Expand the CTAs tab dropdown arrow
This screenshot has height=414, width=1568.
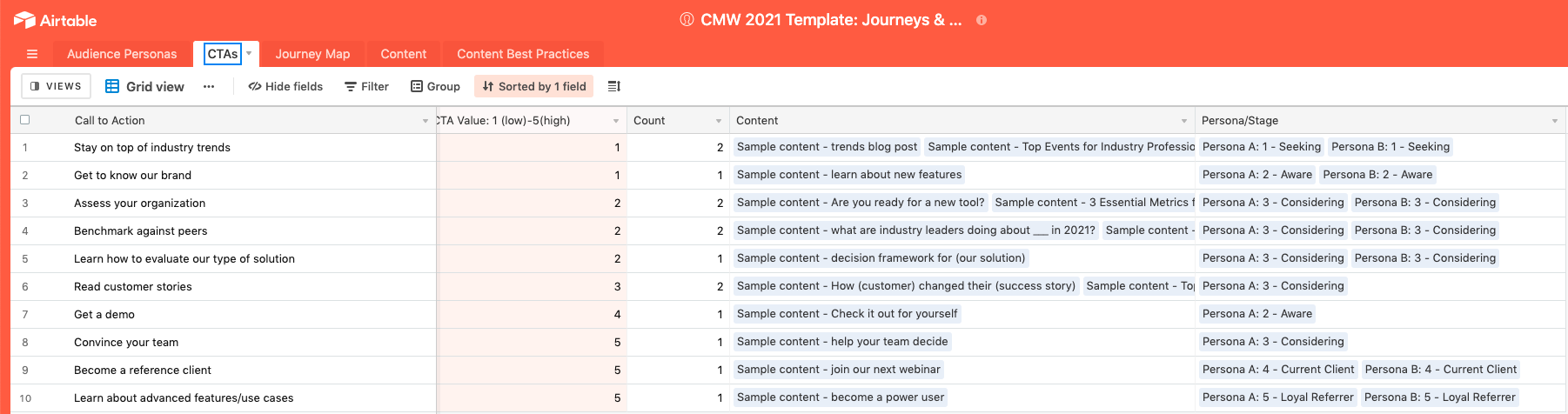[249, 54]
